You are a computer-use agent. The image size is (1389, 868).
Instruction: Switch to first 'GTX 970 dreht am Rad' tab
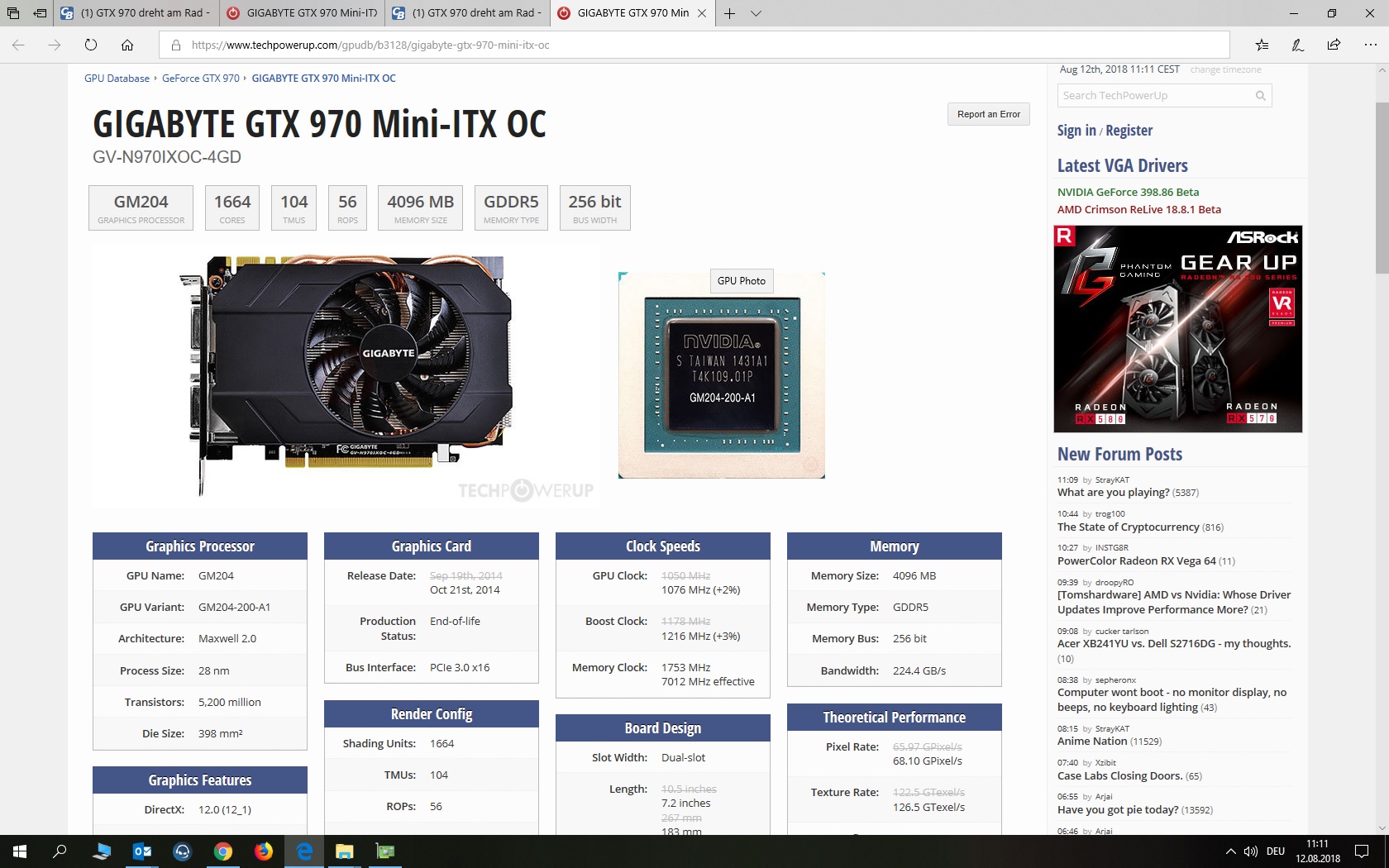[136, 13]
